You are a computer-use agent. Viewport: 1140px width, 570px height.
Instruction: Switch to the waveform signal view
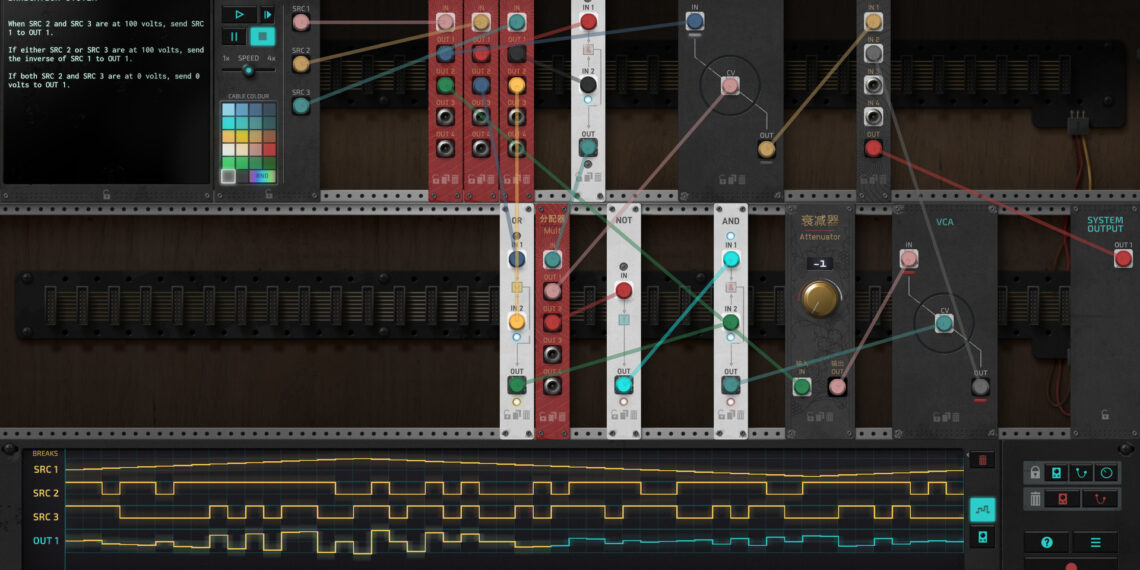point(982,510)
